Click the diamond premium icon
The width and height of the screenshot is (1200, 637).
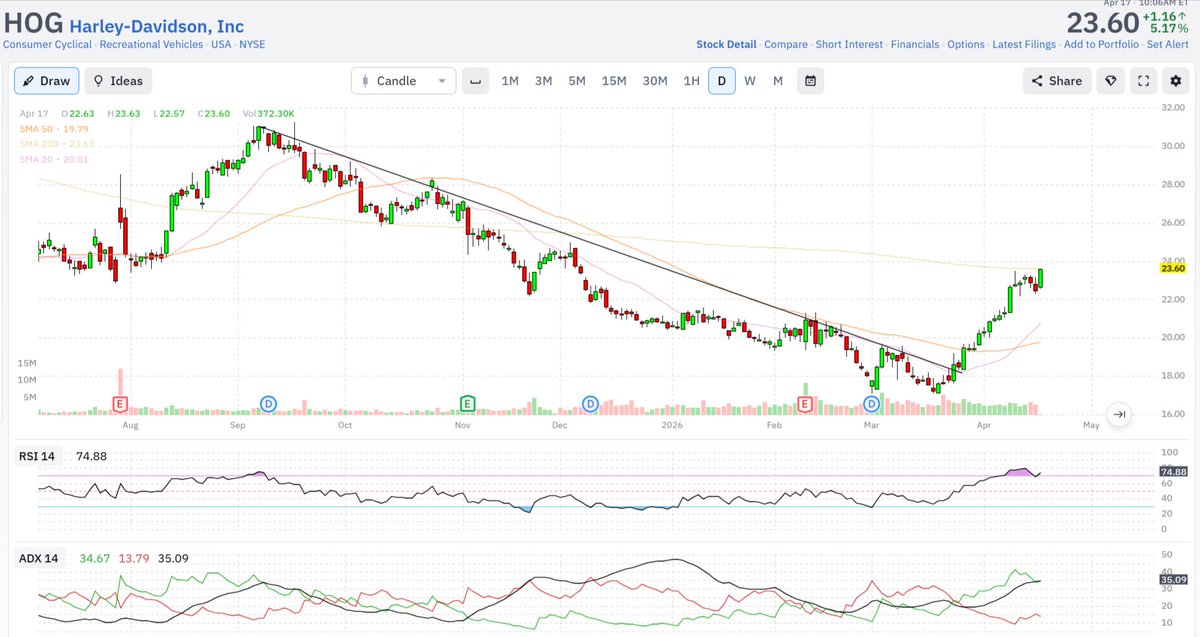tap(1110, 81)
